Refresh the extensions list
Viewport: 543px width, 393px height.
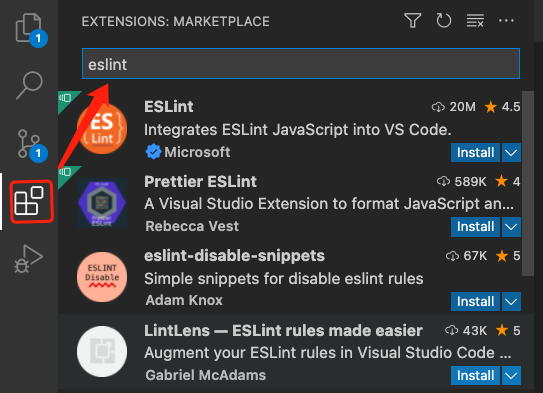(444, 21)
